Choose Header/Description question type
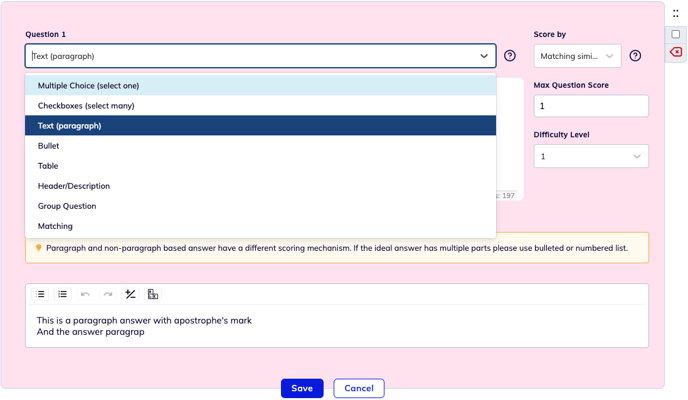 coord(261,186)
